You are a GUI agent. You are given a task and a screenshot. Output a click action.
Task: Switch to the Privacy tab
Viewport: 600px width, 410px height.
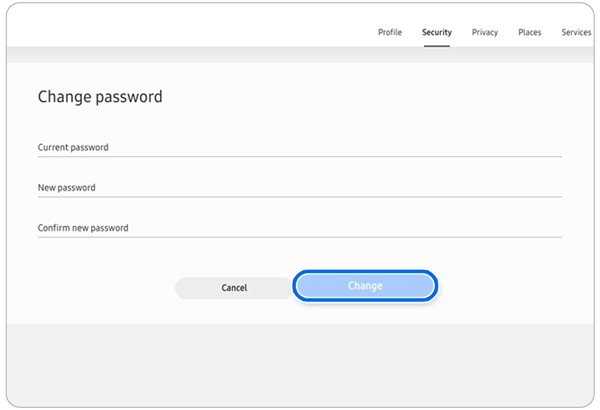tap(485, 32)
